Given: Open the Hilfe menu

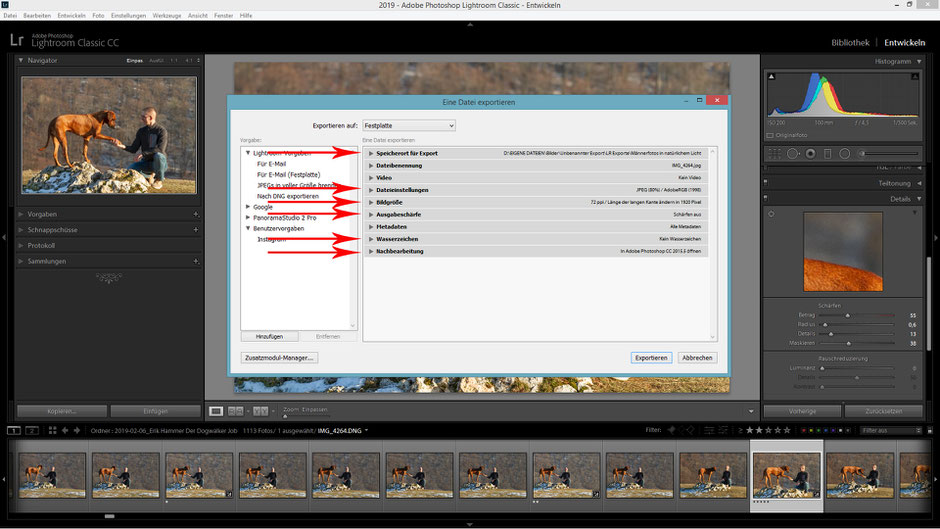Looking at the screenshot, I should [246, 16].
